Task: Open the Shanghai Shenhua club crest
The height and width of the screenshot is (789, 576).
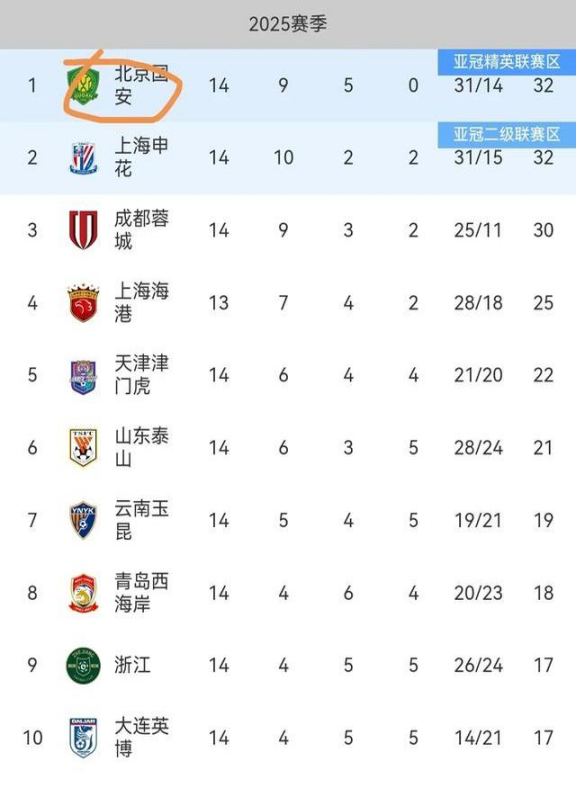Action: pyautogui.click(x=83, y=158)
